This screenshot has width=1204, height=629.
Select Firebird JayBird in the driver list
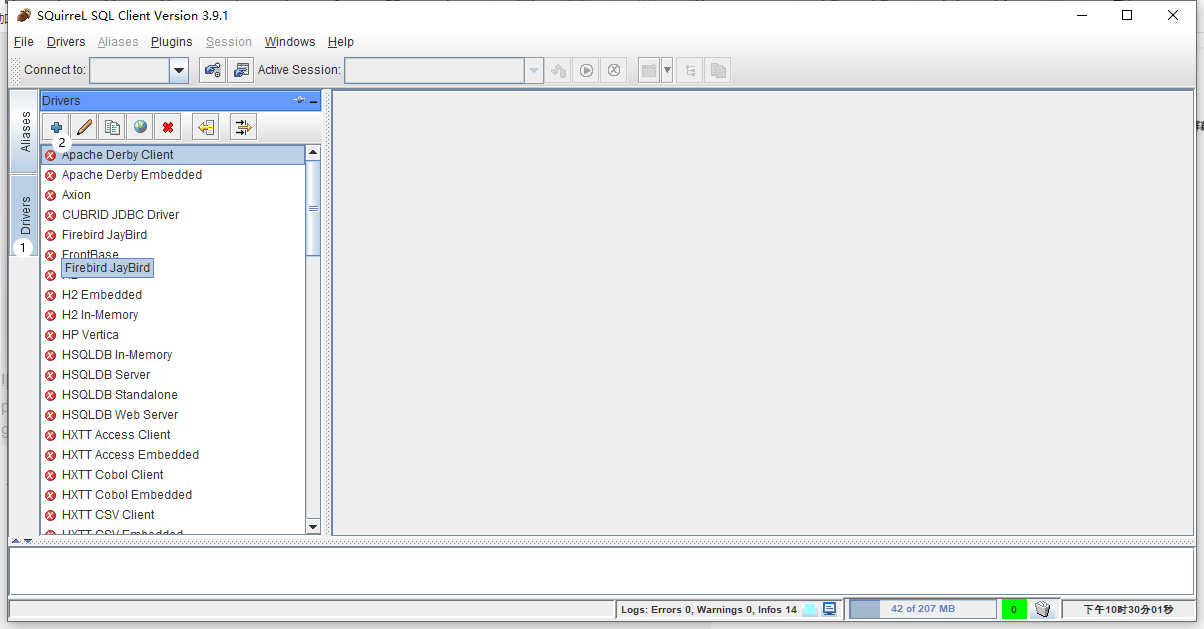173,235
